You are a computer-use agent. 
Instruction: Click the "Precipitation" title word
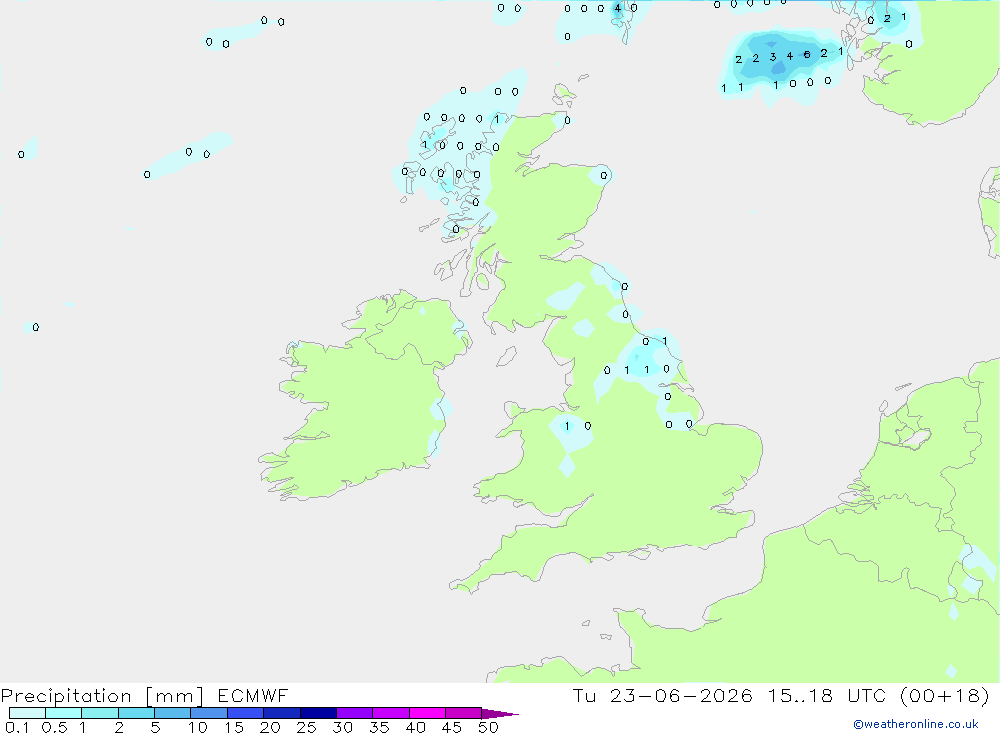tap(66, 695)
